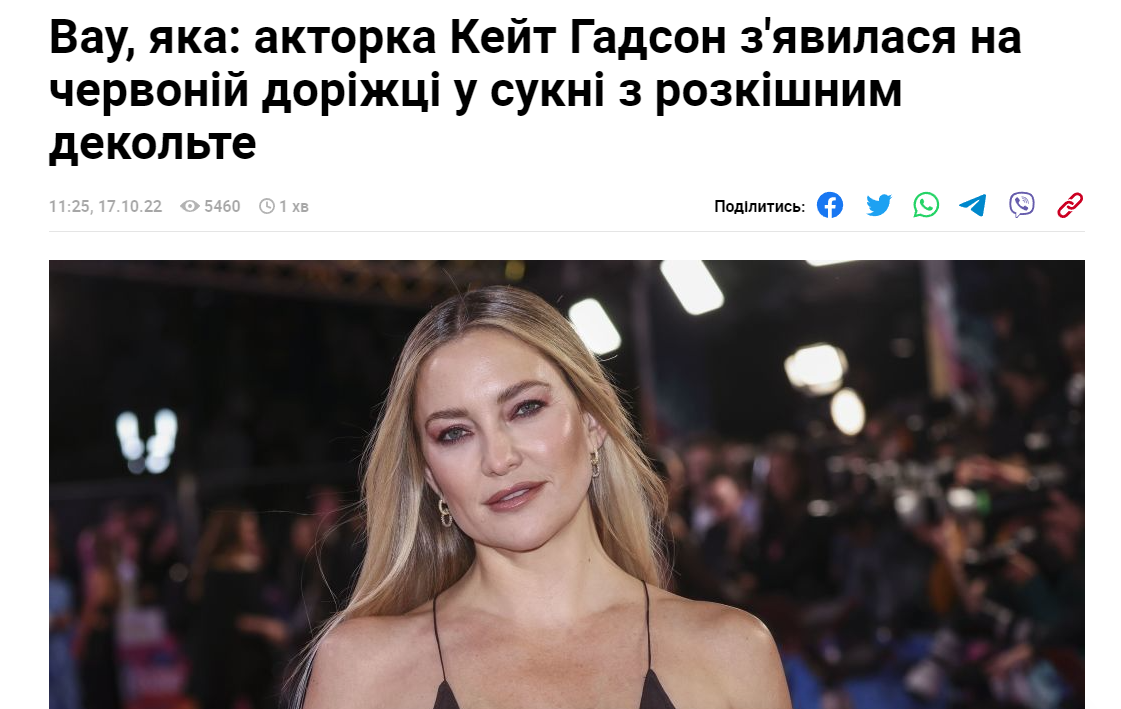Screen dimensions: 1121x709
Task: Click 'розкішним' in the headline text
Action: (x=779, y=91)
